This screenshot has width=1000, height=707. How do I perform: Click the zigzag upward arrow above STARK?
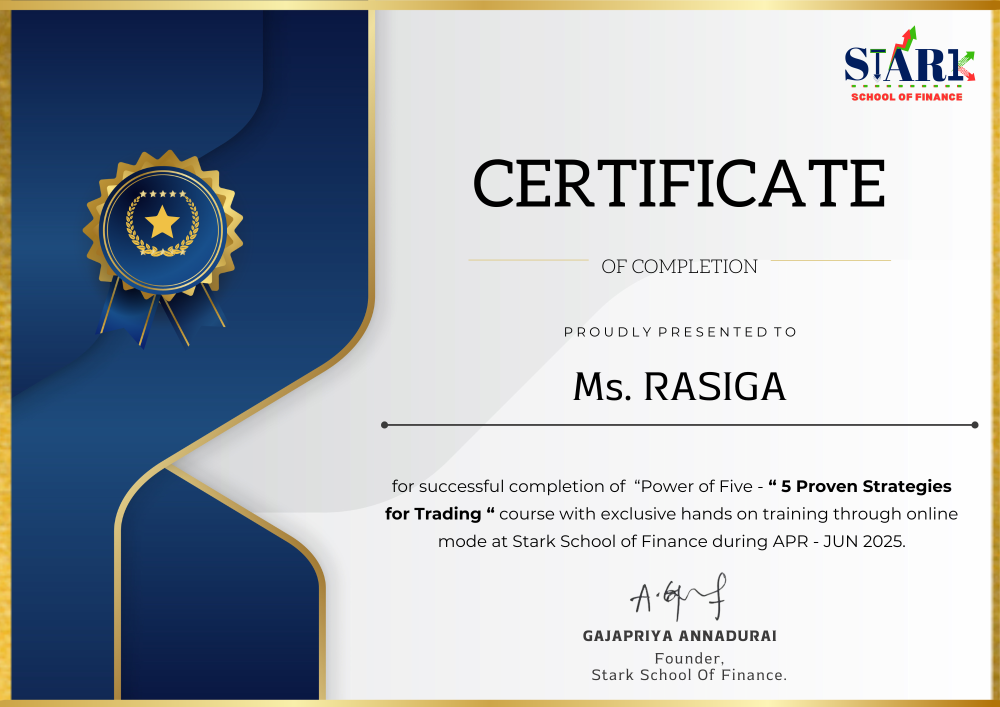pyautogui.click(x=904, y=40)
